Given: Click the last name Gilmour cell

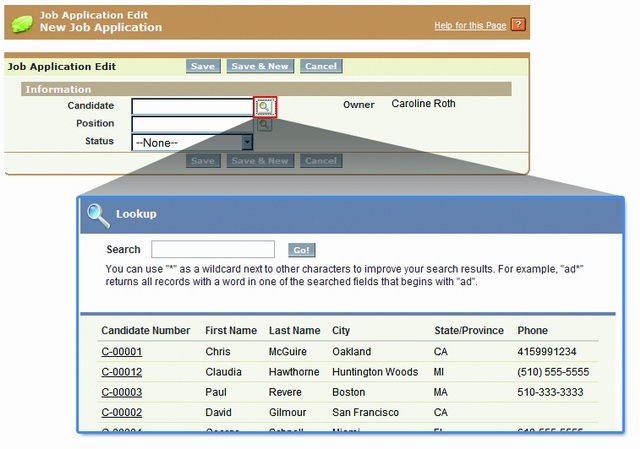Looking at the screenshot, I should point(287,412).
